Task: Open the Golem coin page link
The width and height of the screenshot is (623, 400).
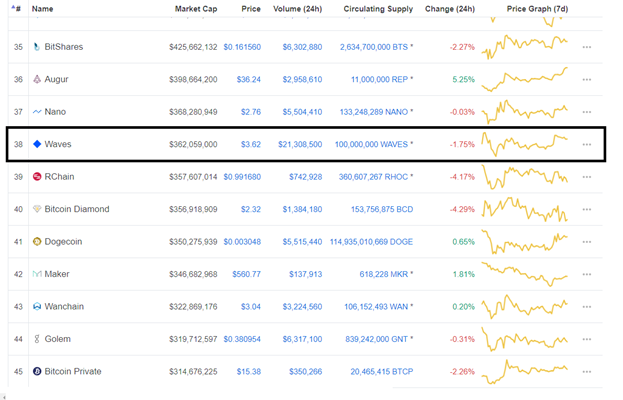Action: pos(58,339)
